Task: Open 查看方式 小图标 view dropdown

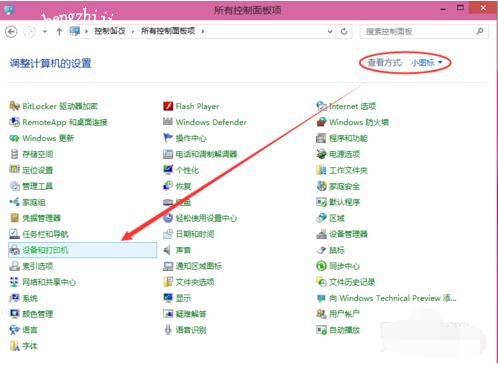Action: (427, 62)
